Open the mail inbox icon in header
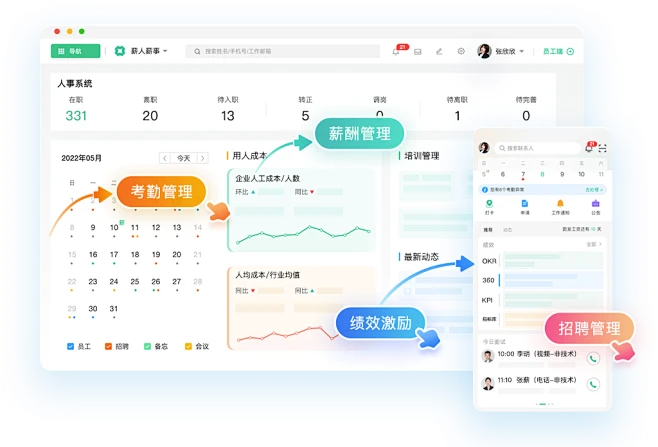The image size is (658, 447). [418, 52]
